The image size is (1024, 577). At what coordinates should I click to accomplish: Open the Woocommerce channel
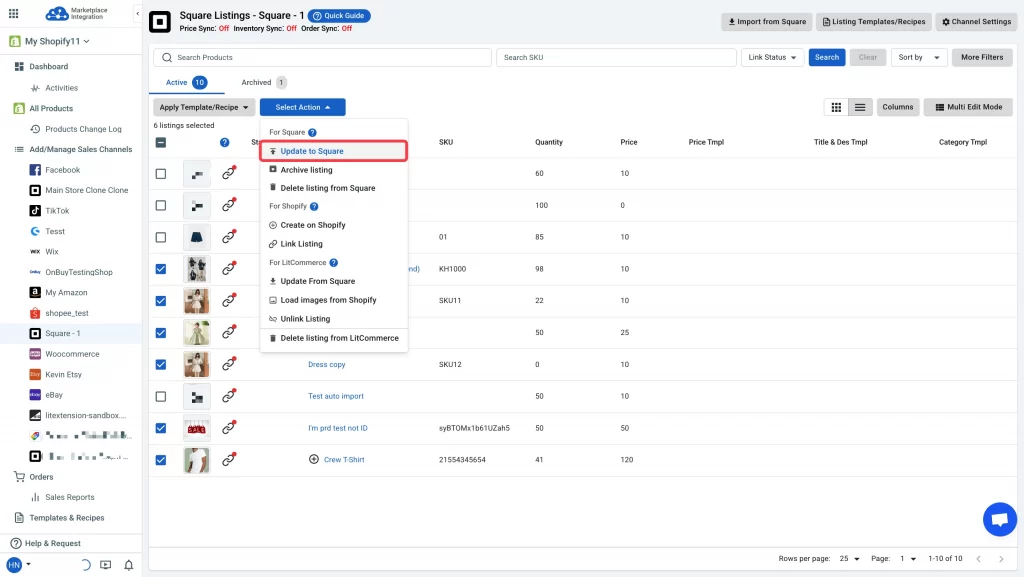pos(72,354)
